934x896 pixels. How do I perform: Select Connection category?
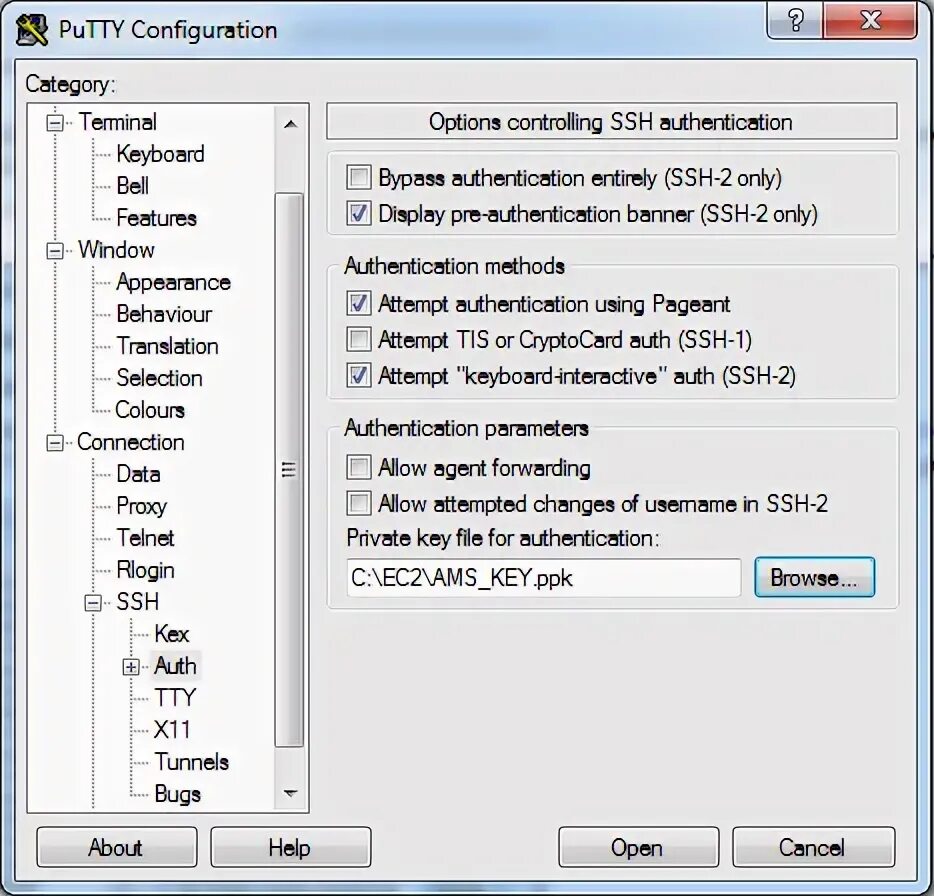(x=130, y=443)
